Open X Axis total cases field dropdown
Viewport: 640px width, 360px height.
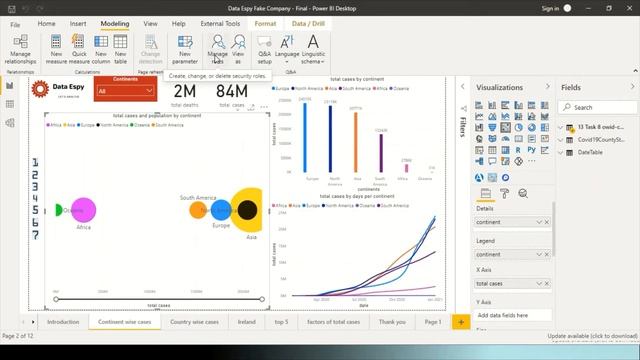[539, 283]
